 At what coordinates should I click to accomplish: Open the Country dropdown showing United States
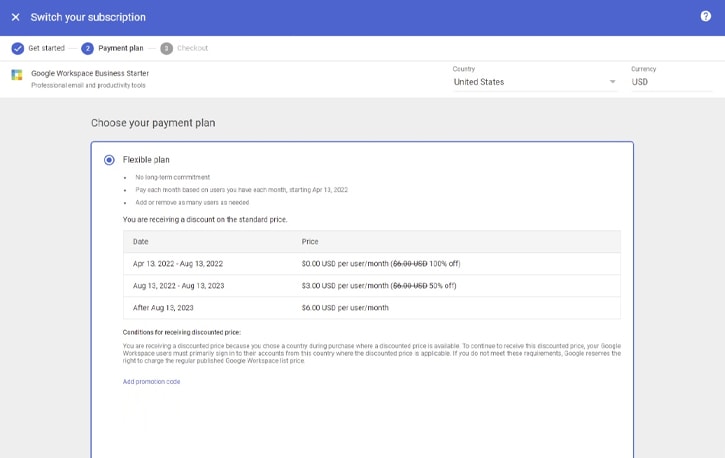535,82
